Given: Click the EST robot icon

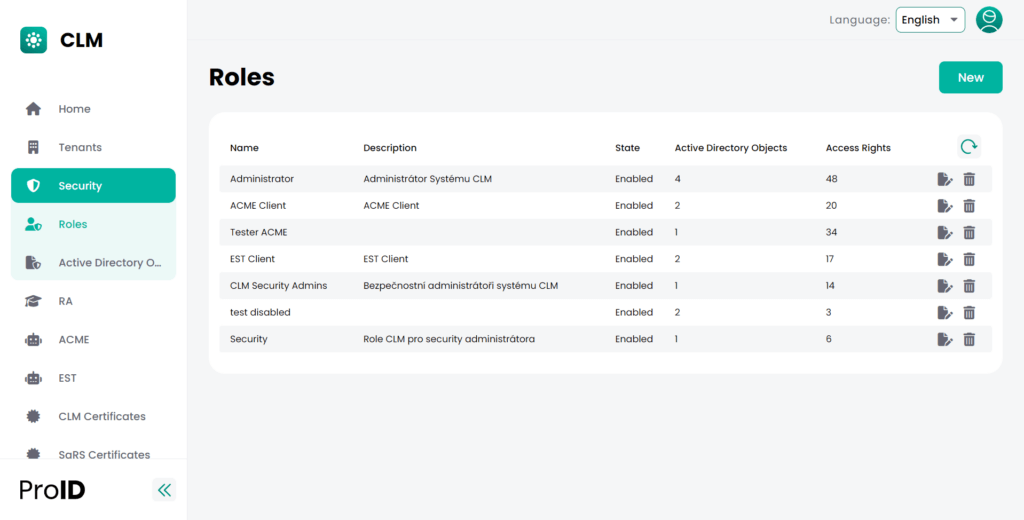Looking at the screenshot, I should tap(33, 378).
